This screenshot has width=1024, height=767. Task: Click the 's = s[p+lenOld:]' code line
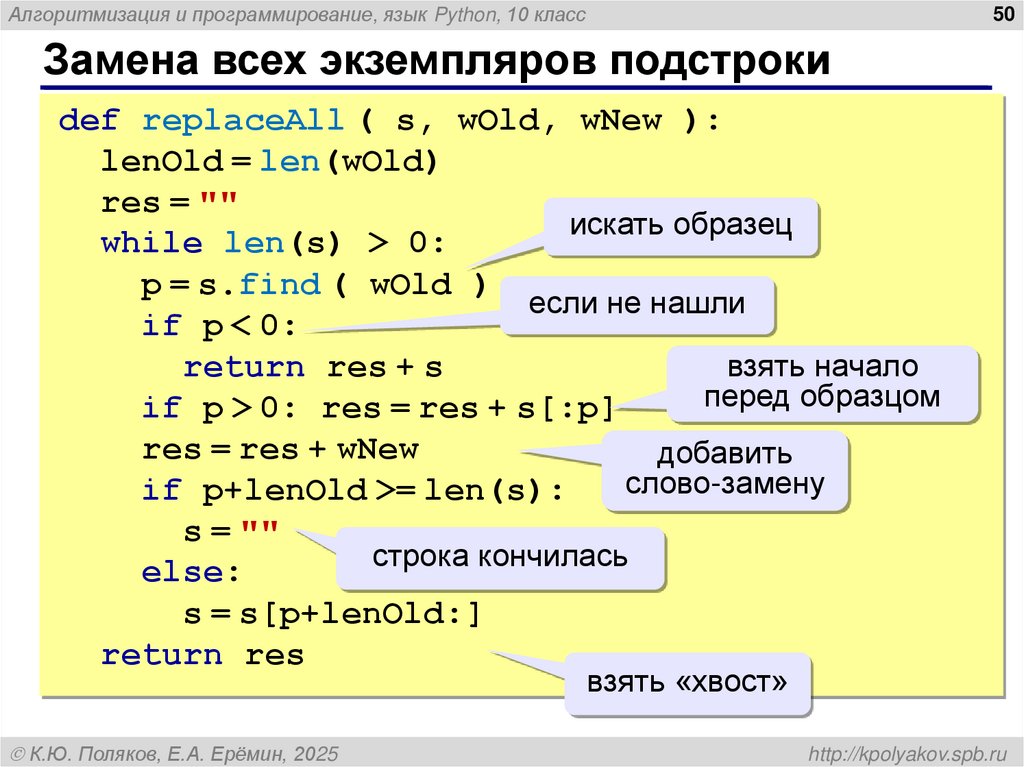click(332, 615)
